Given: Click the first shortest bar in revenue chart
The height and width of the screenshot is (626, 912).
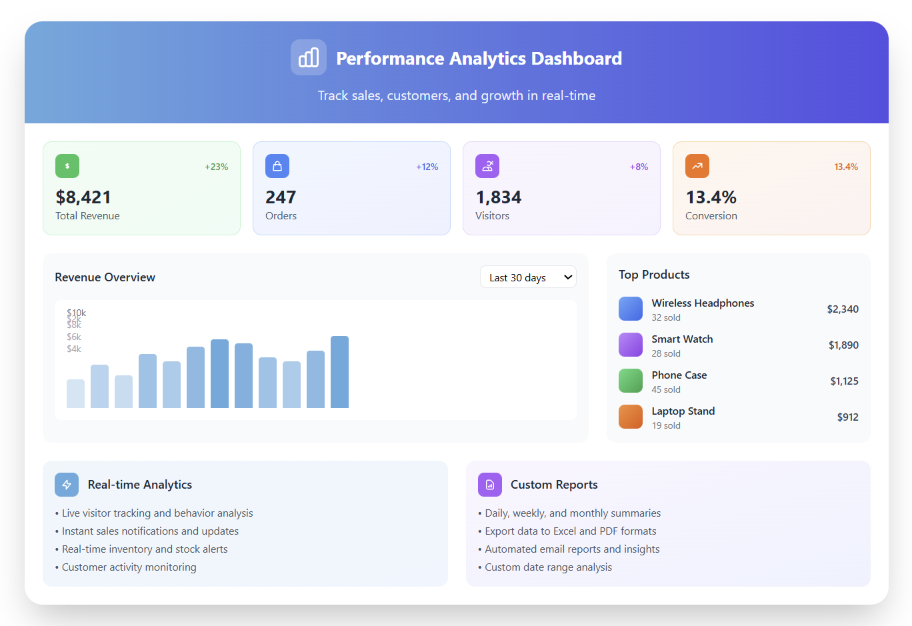Looking at the screenshot, I should click(x=76, y=393).
